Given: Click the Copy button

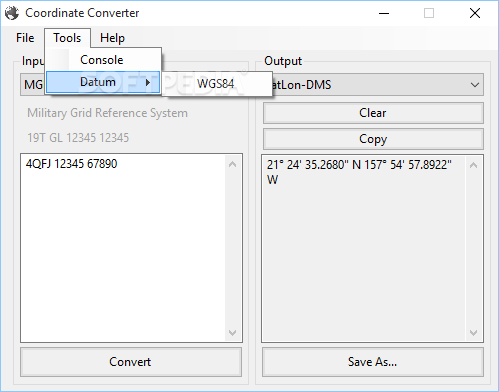Looking at the screenshot, I should tap(373, 139).
